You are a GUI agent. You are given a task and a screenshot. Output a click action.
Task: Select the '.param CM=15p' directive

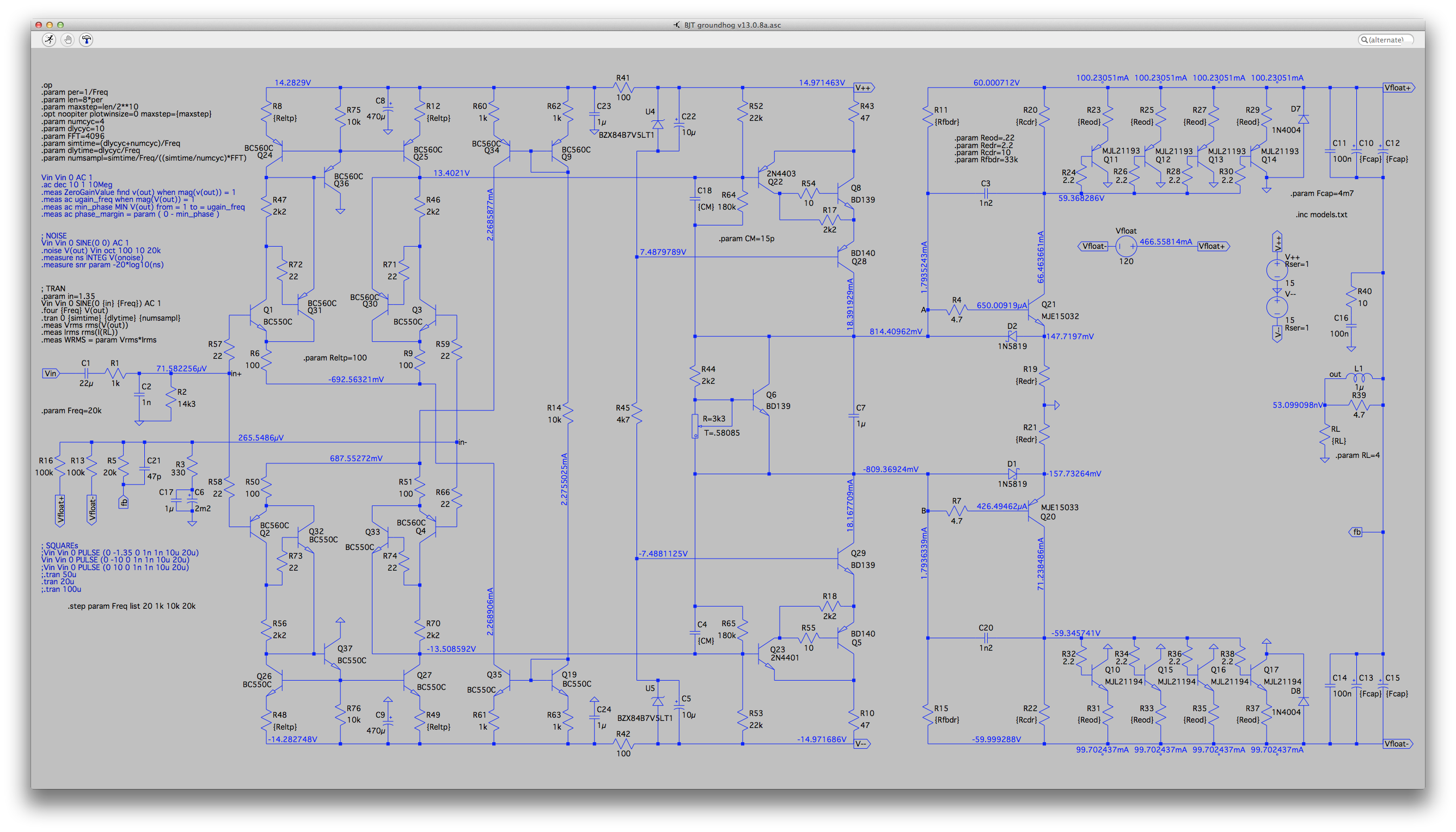[747, 238]
